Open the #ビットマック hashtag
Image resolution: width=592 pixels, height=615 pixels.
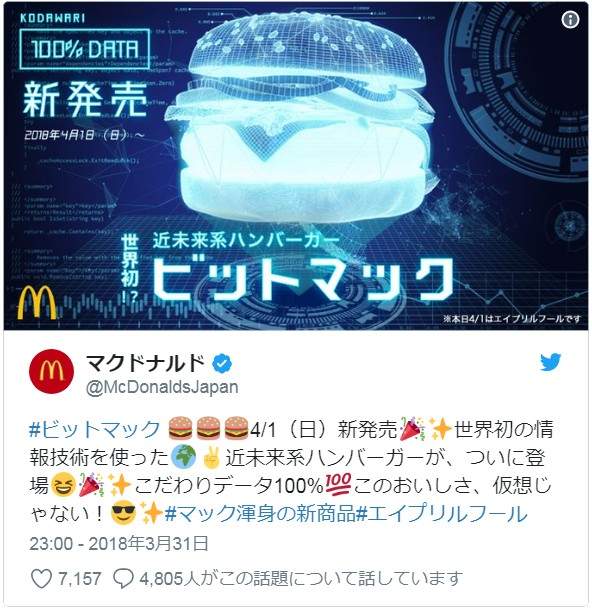point(95,429)
